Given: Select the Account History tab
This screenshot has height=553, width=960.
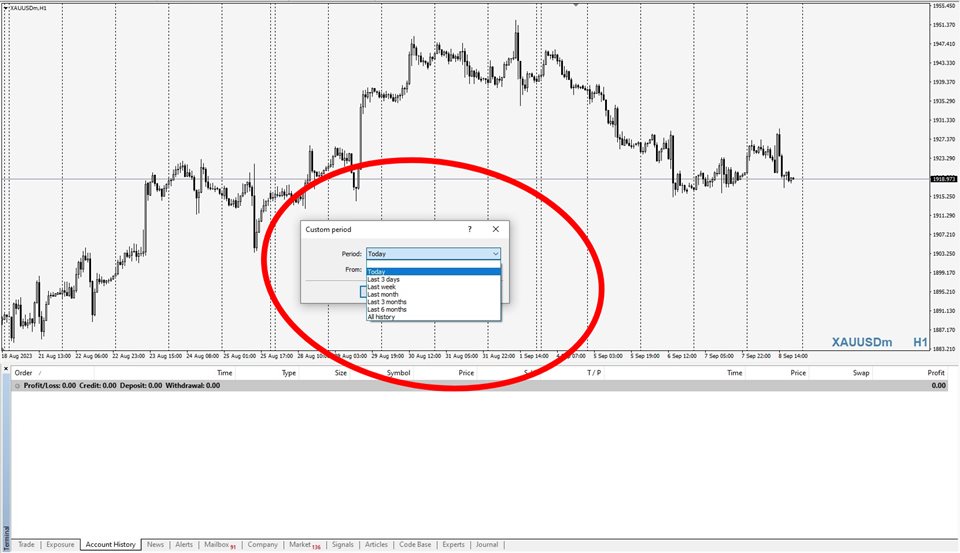Looking at the screenshot, I should (110, 544).
